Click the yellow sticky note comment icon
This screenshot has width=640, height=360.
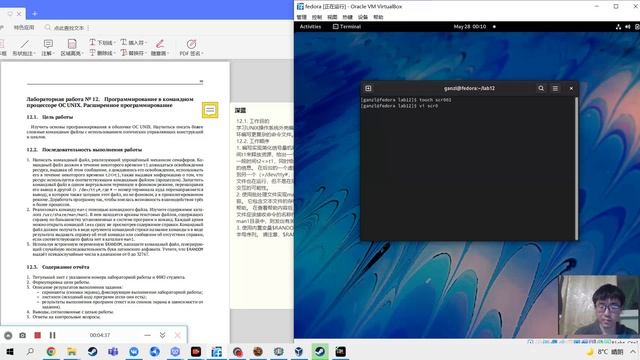(210, 110)
